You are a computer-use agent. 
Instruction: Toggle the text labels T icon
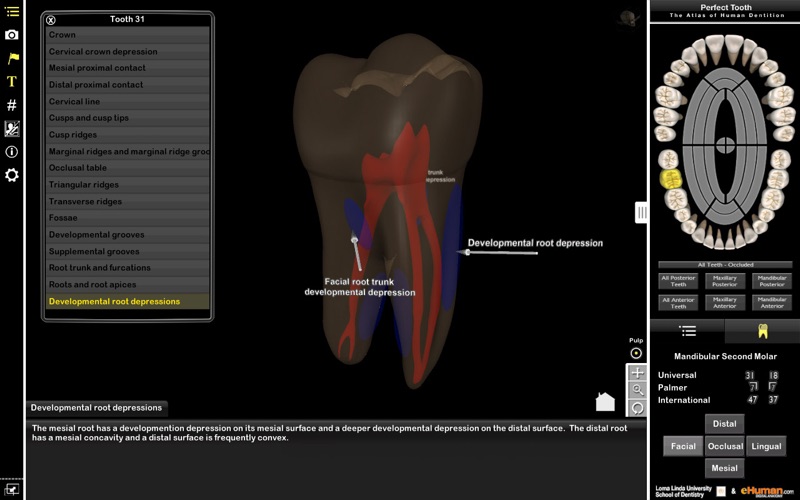[x=12, y=81]
